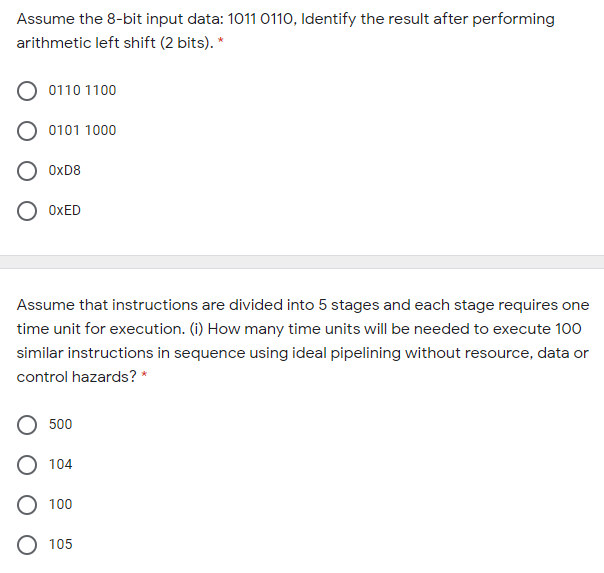Click the "0xED" option label text
604x573 pixels.
tap(65, 211)
